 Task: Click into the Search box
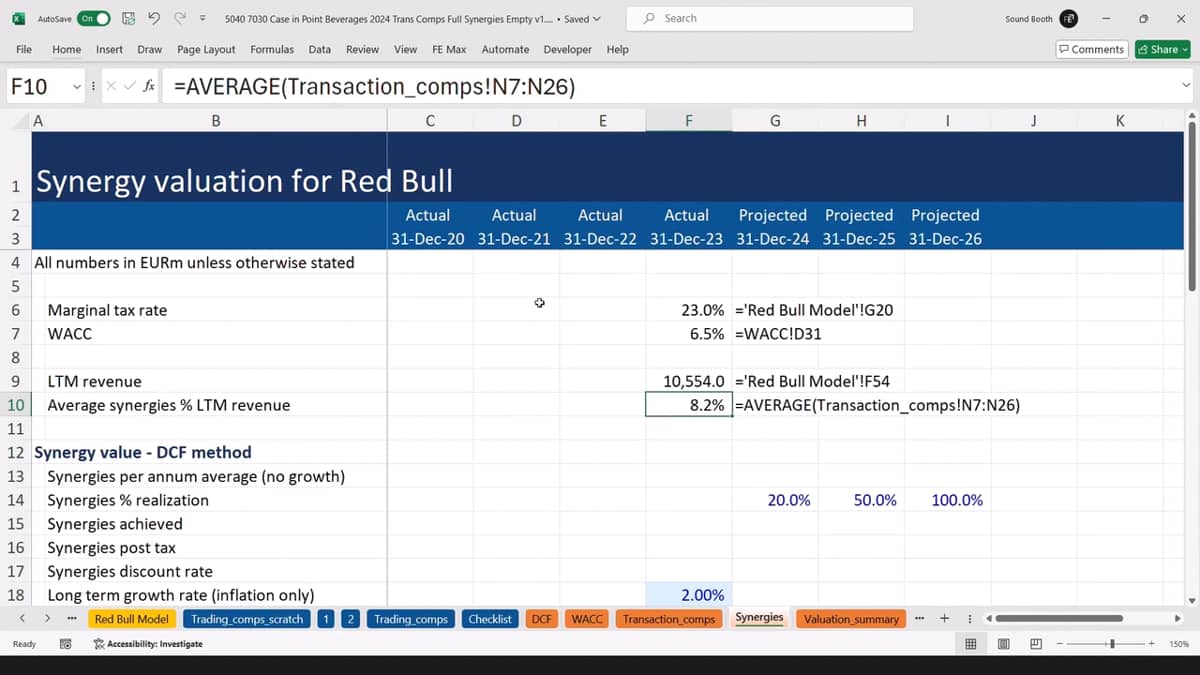(770, 19)
